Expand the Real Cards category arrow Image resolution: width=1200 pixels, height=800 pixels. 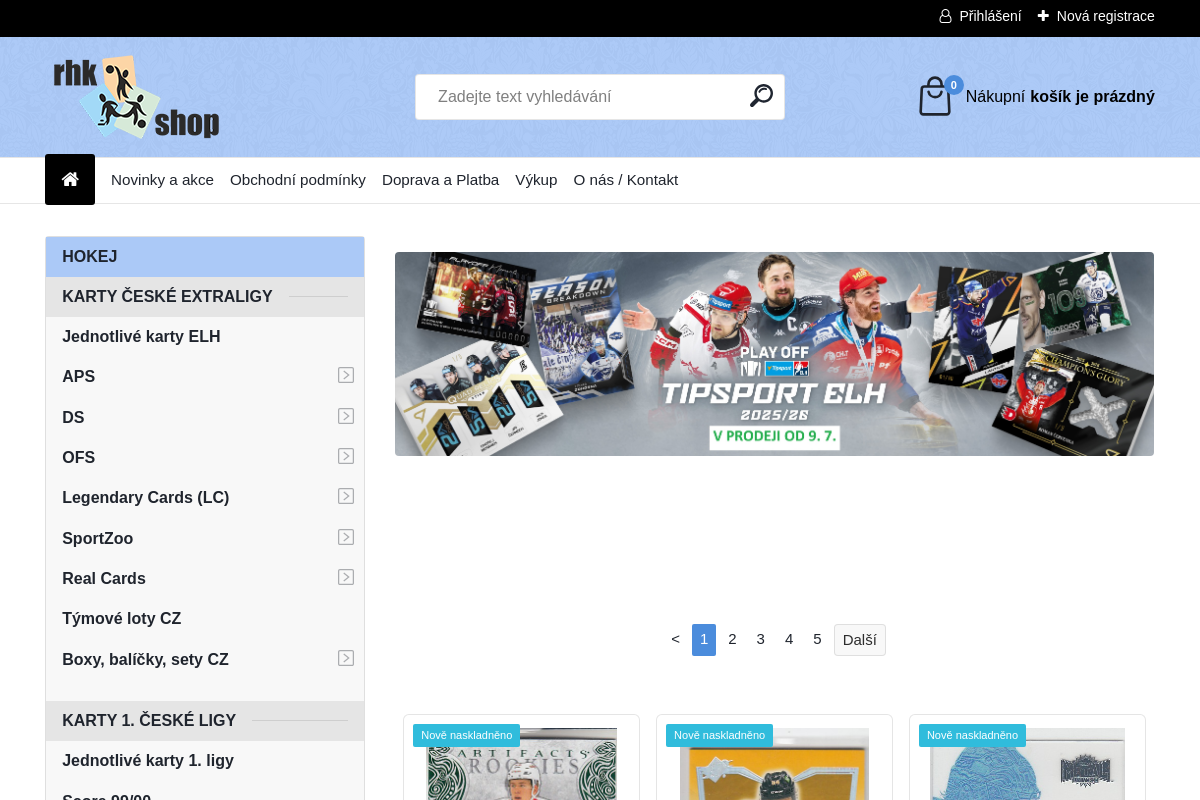[346, 577]
